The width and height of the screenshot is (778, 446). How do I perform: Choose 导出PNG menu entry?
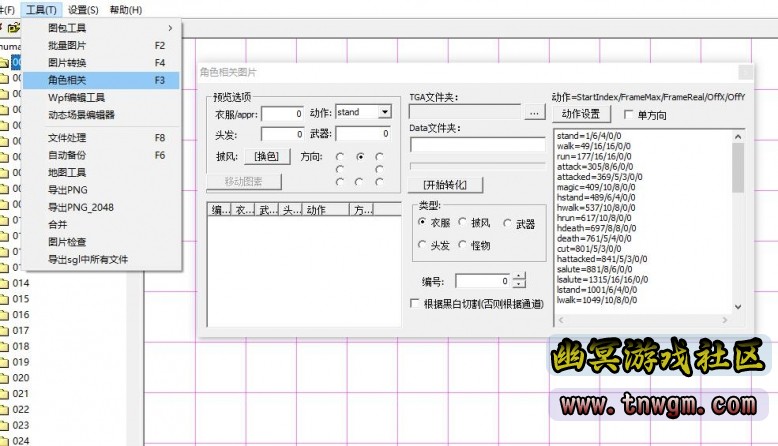tap(101, 190)
